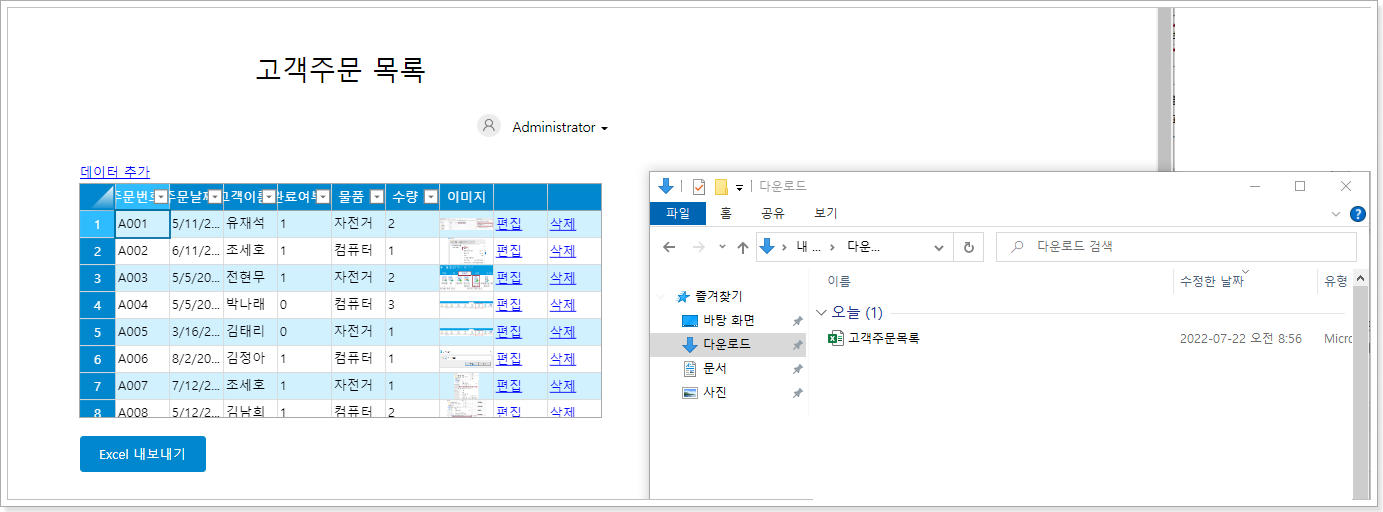
Task: Open the 주문번호 column filter dropdown
Action: point(160,197)
